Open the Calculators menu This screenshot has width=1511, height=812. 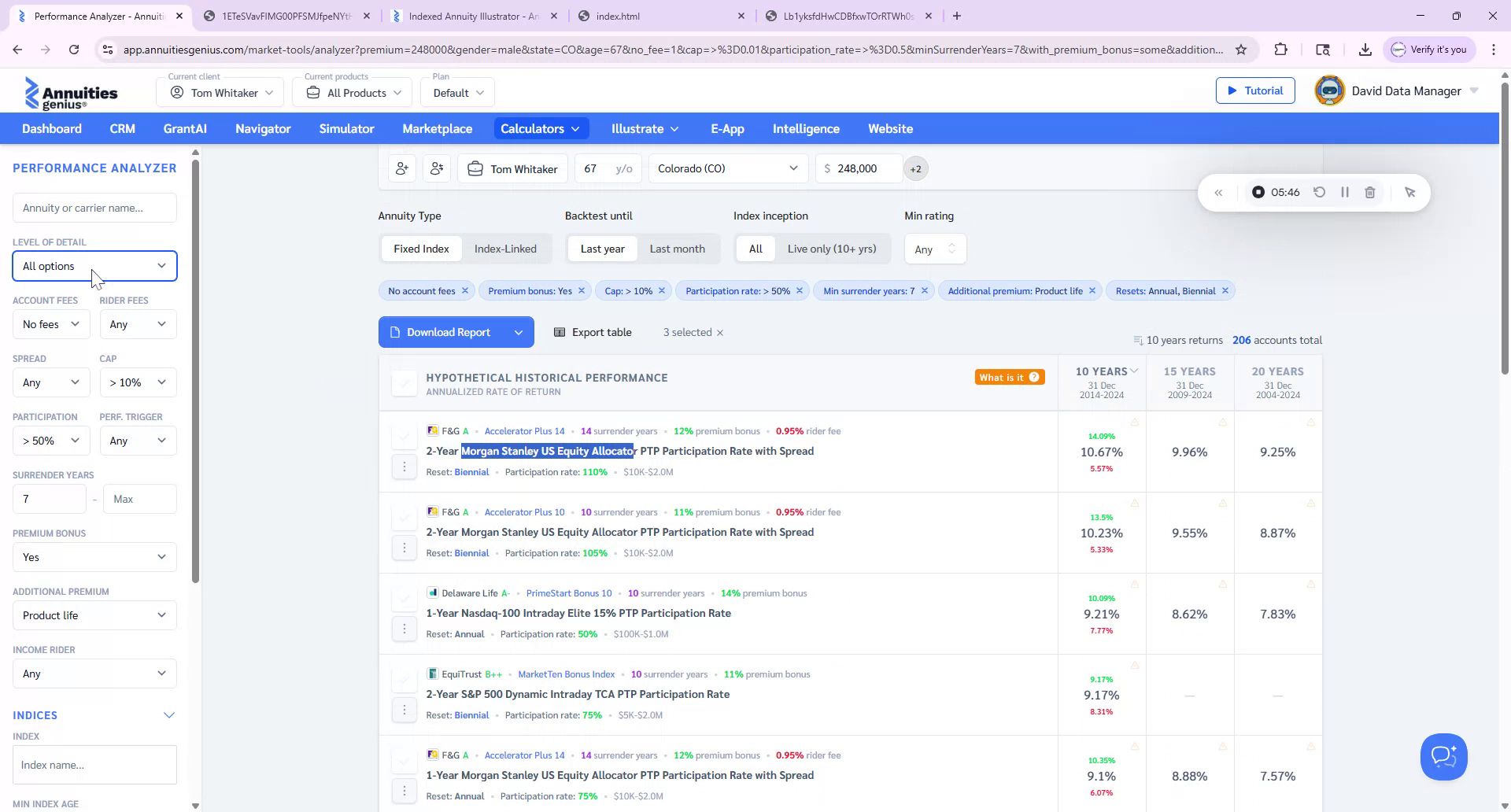click(541, 128)
